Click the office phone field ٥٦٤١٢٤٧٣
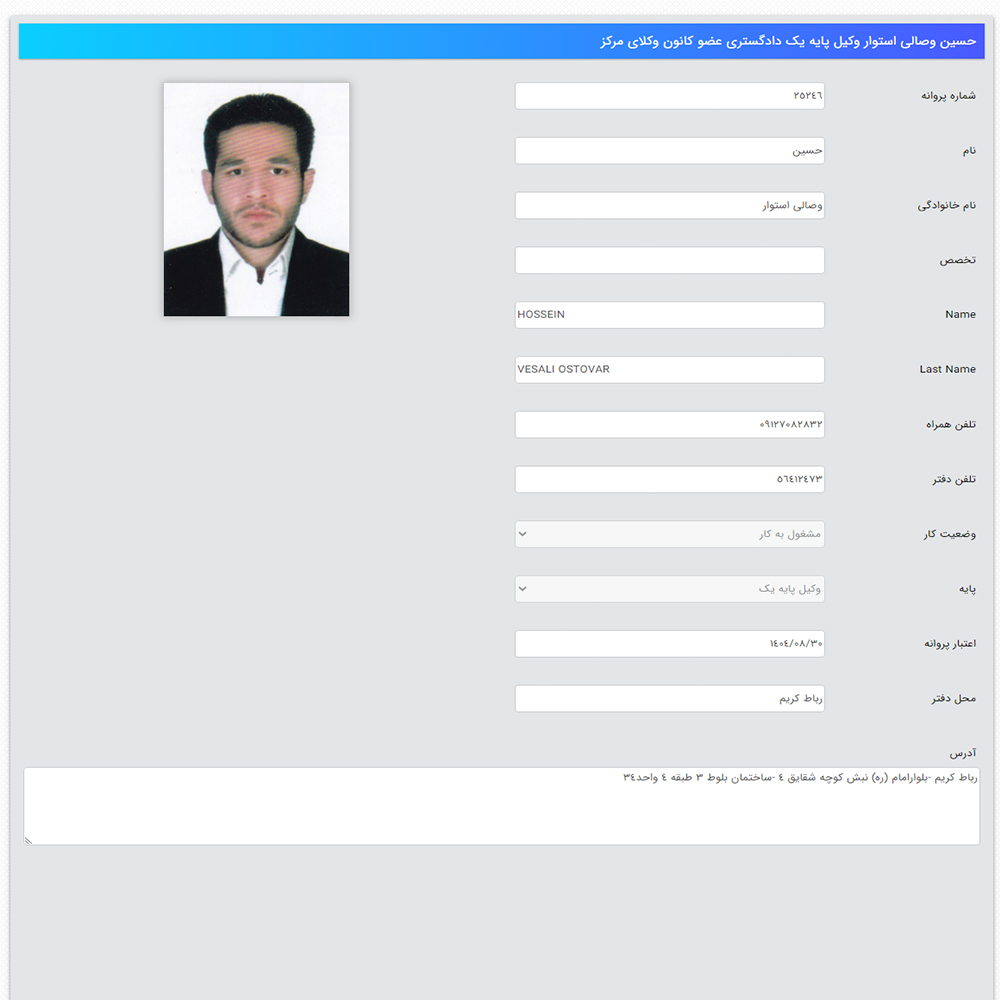1000x1000 pixels. point(670,480)
